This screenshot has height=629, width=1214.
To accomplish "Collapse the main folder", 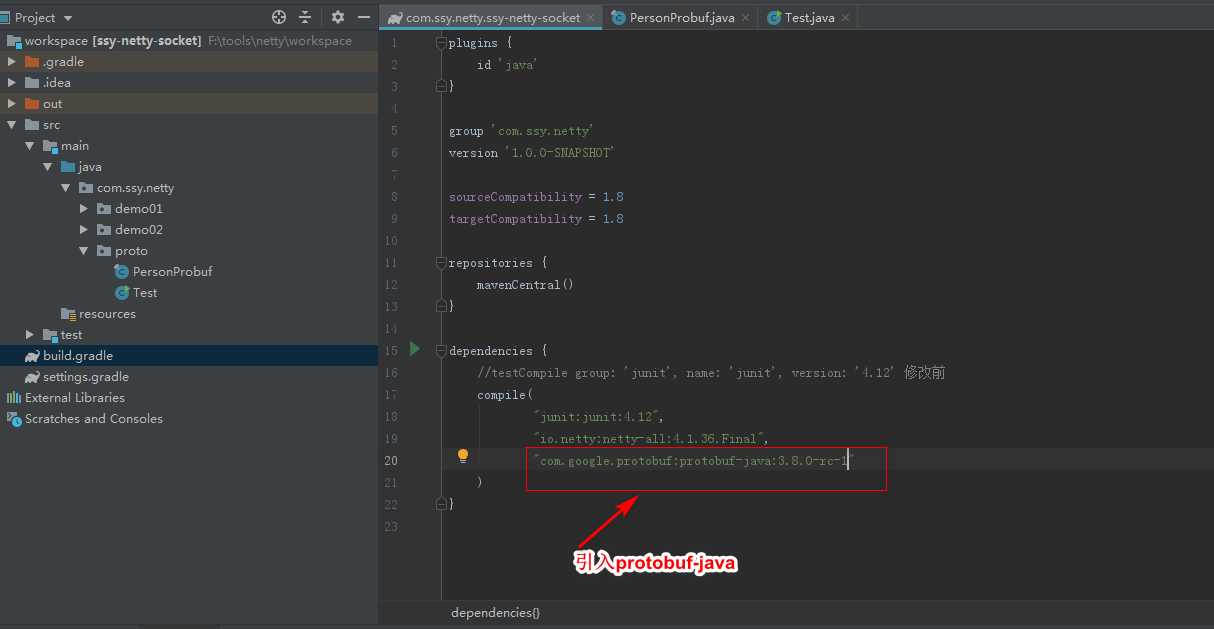I will [x=30, y=146].
